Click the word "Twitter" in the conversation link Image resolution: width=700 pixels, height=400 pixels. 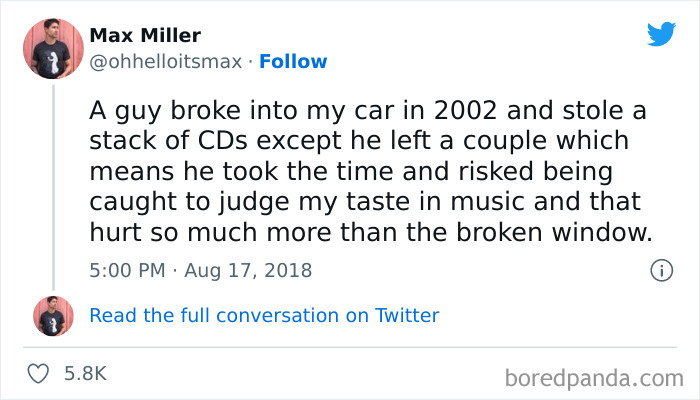(x=407, y=316)
